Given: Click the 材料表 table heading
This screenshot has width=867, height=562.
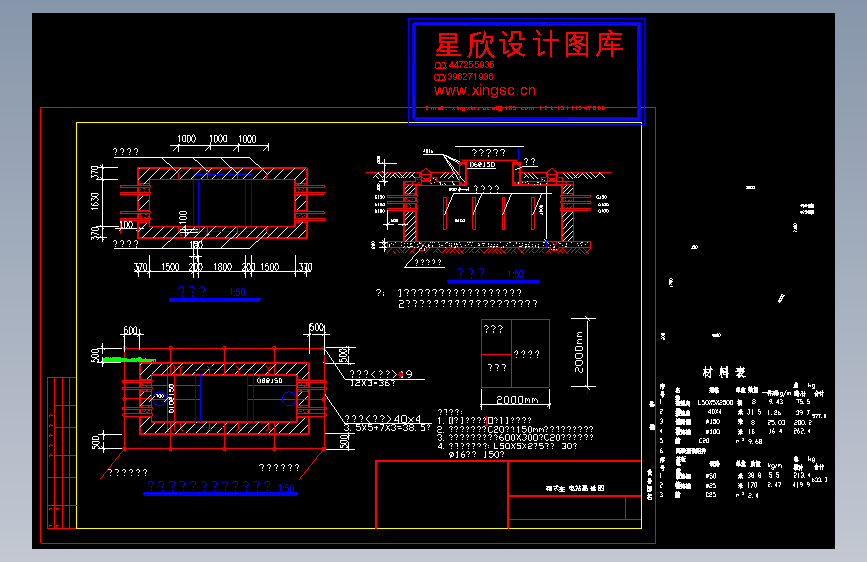Looking at the screenshot, I should click(x=724, y=372).
